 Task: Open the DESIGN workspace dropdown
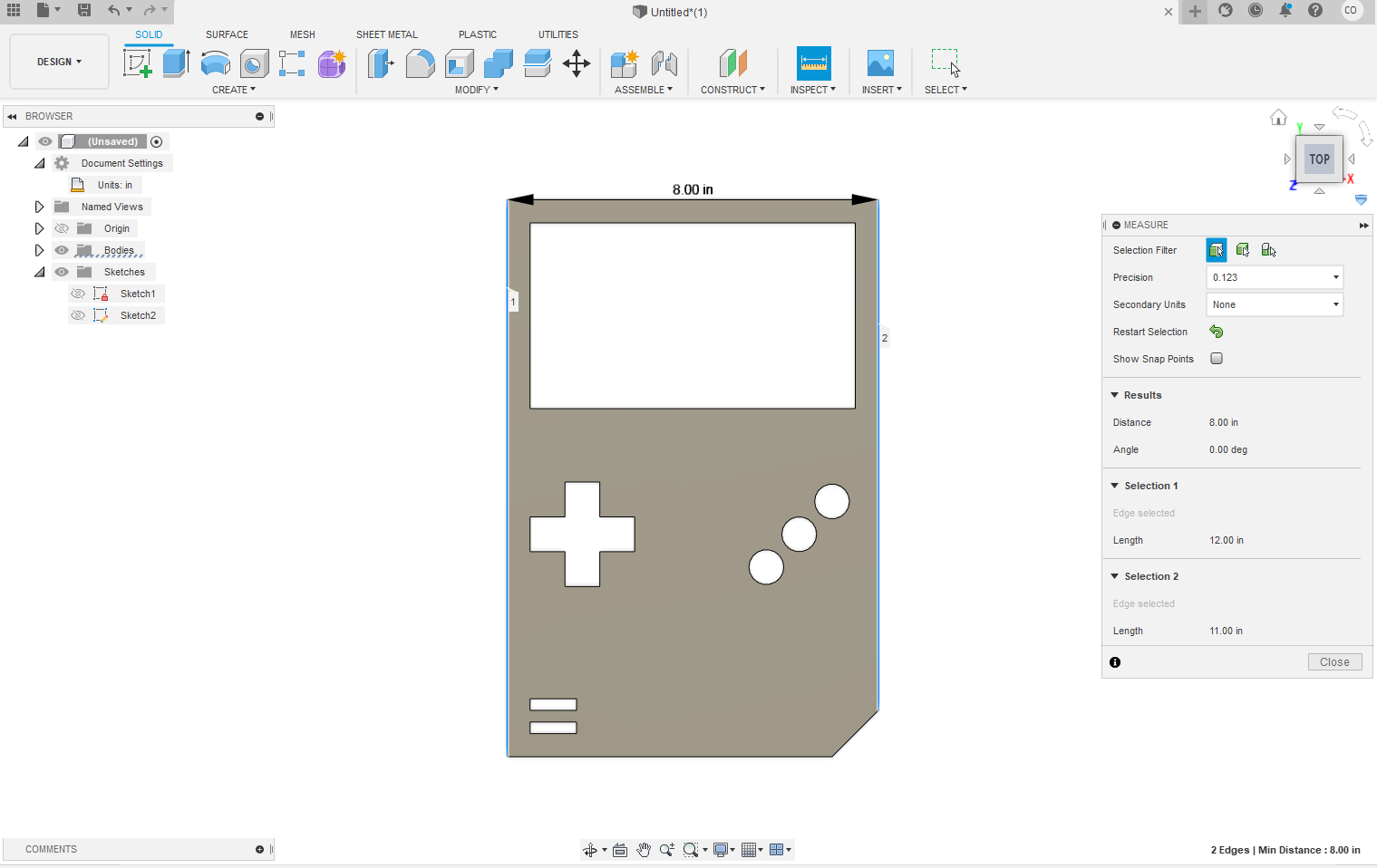[x=59, y=62]
